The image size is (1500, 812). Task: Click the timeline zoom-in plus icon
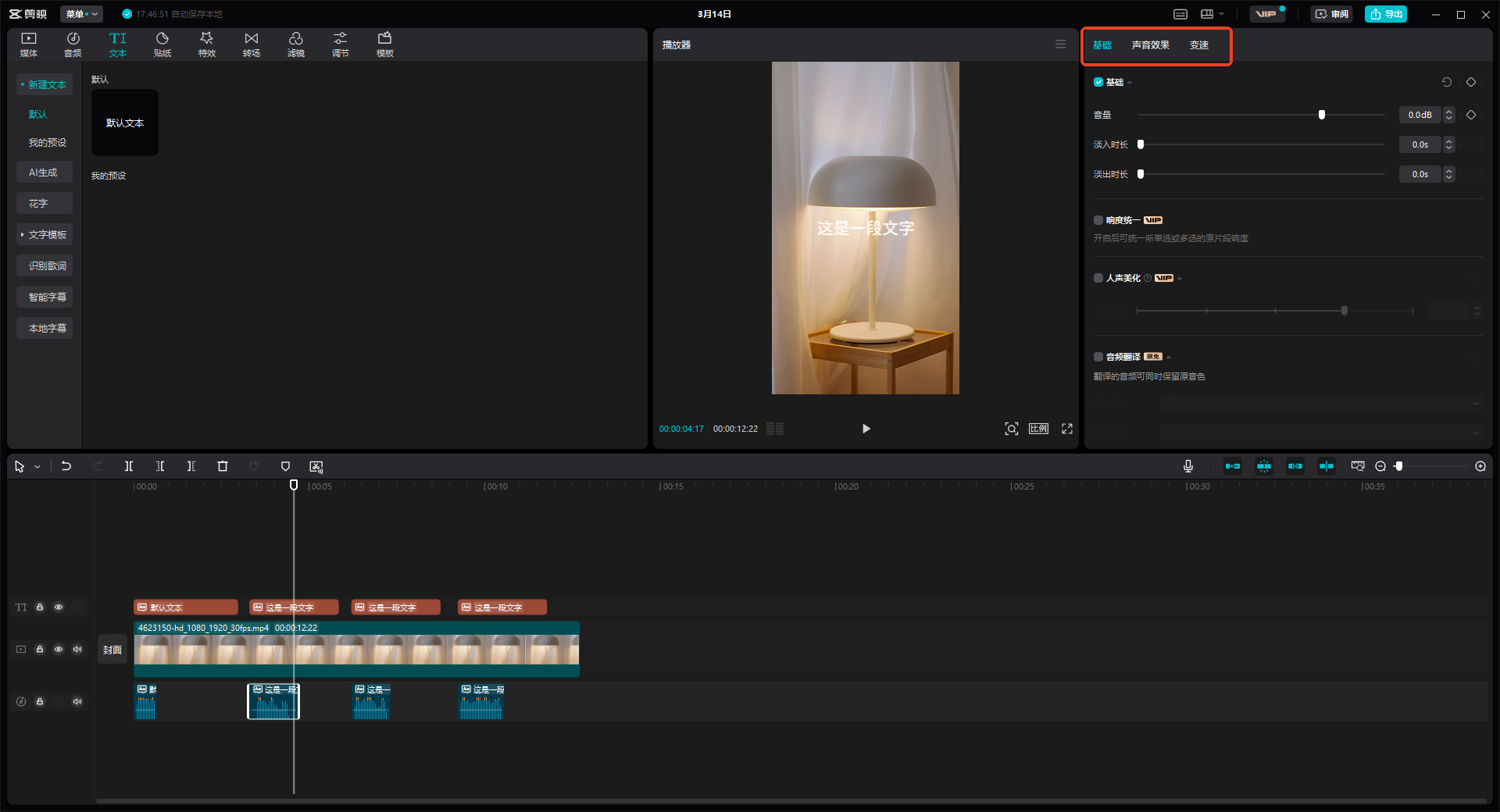(x=1480, y=466)
